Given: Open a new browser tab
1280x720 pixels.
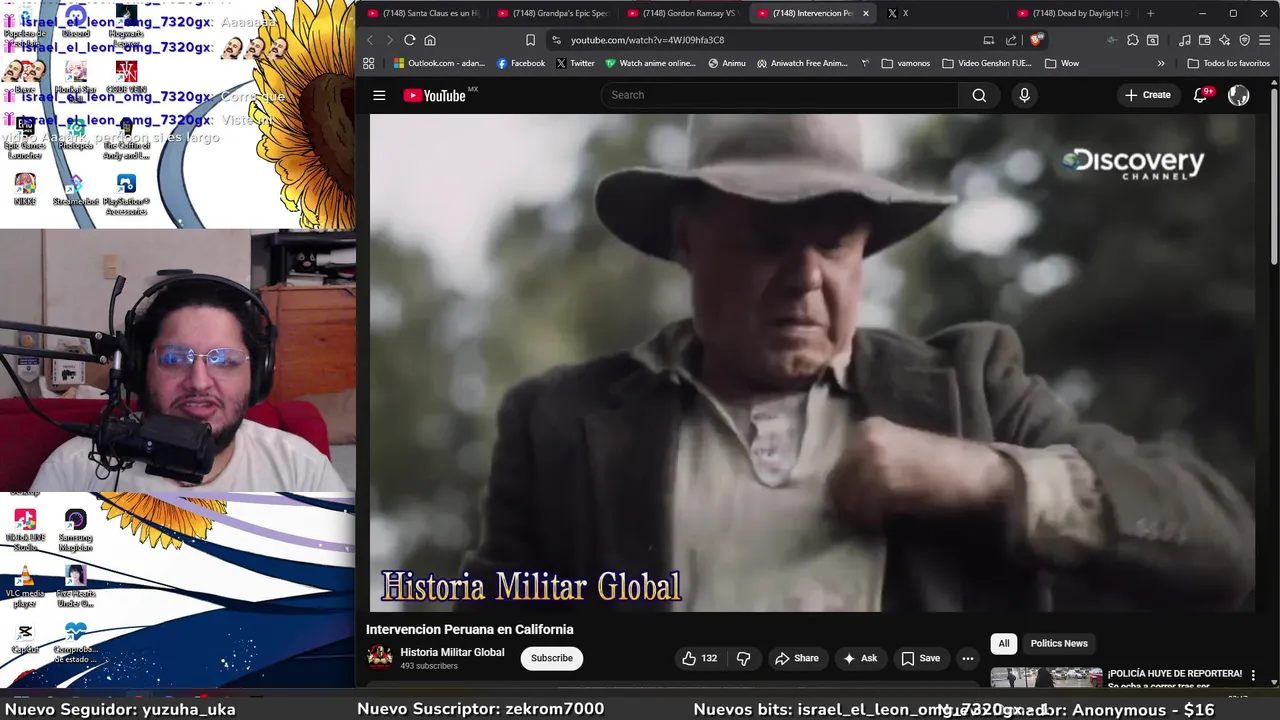Looking at the screenshot, I should point(1150,13).
